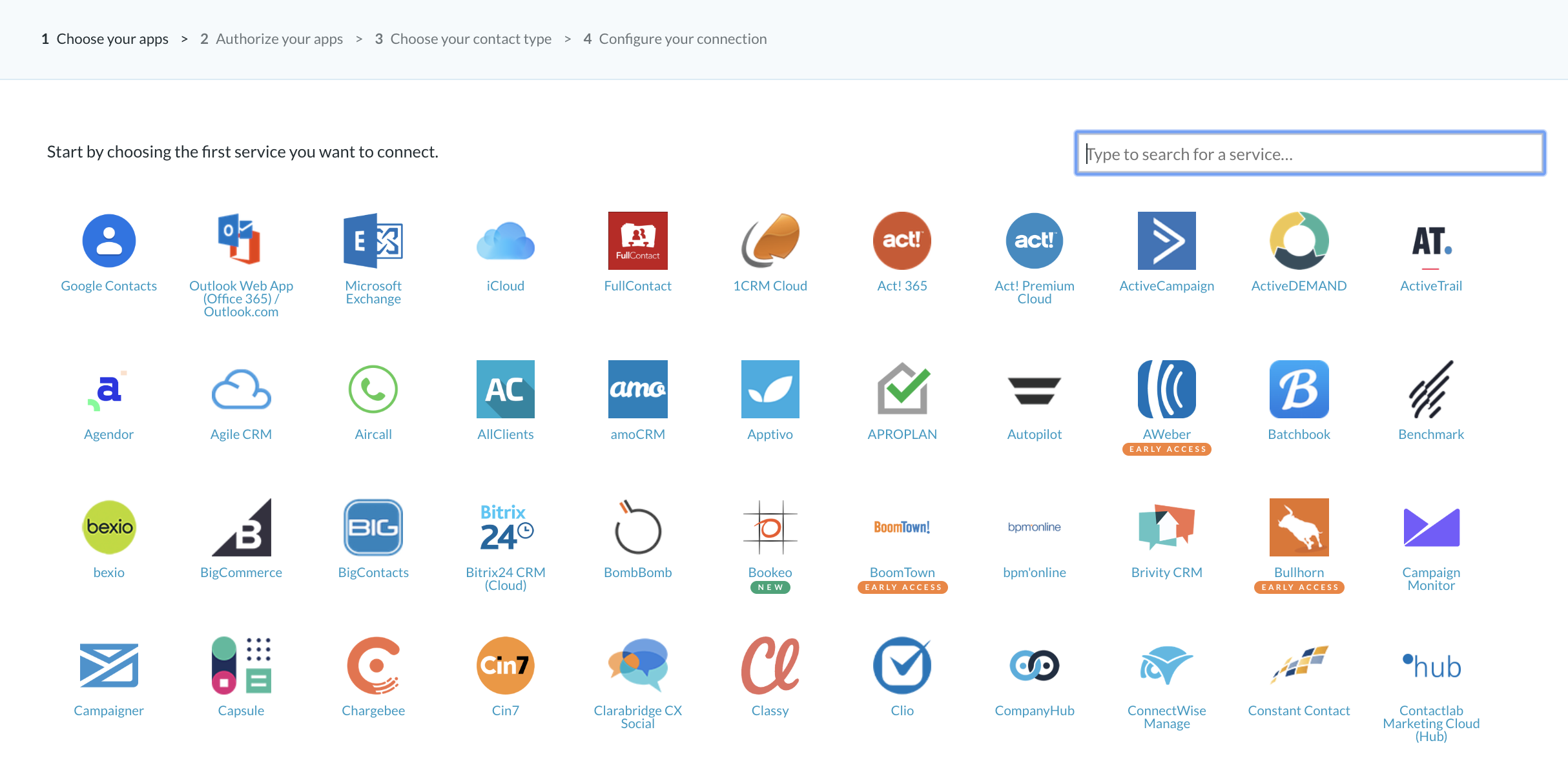Select the CompanyHub icon
The width and height of the screenshot is (1568, 763).
tap(1035, 666)
